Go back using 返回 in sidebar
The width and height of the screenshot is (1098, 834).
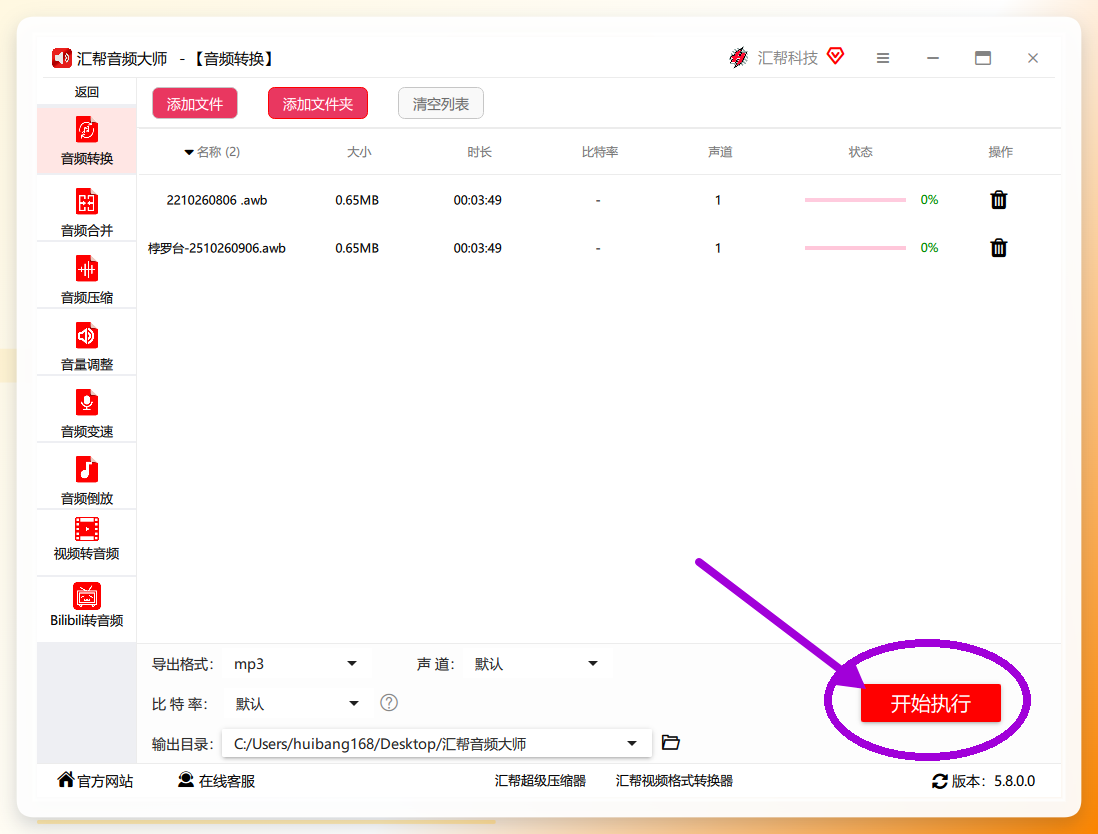87,92
